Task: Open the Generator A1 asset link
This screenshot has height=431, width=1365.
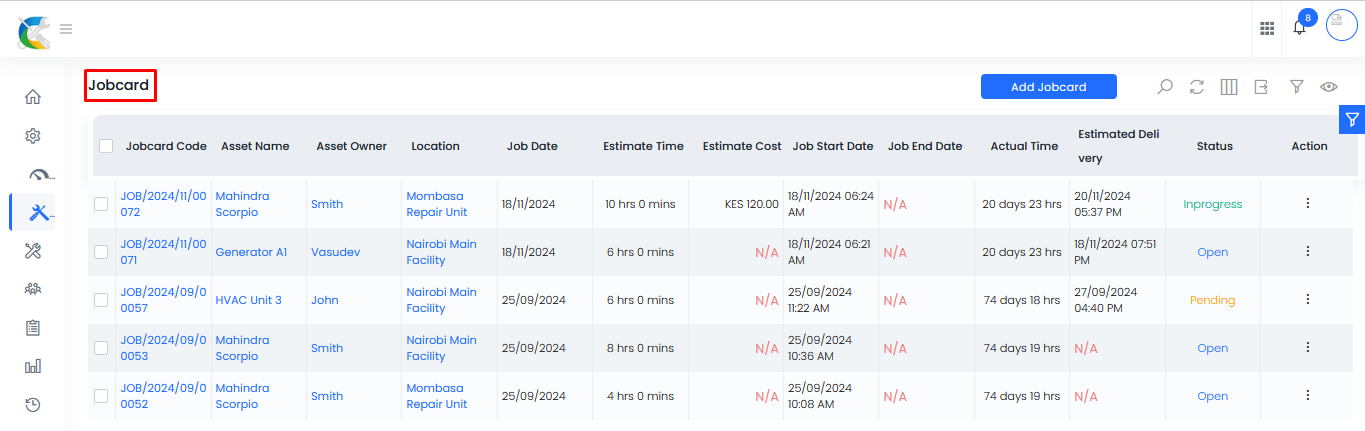Action: [251, 252]
